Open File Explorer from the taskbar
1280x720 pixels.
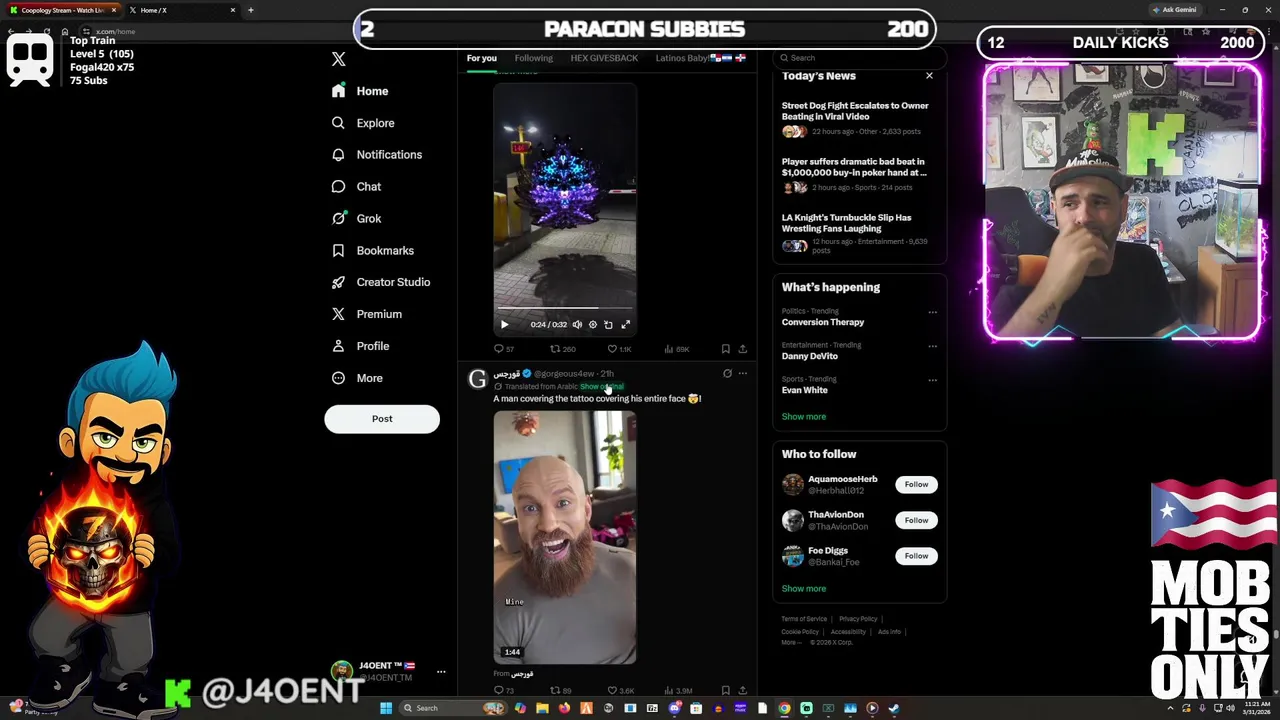pos(542,708)
